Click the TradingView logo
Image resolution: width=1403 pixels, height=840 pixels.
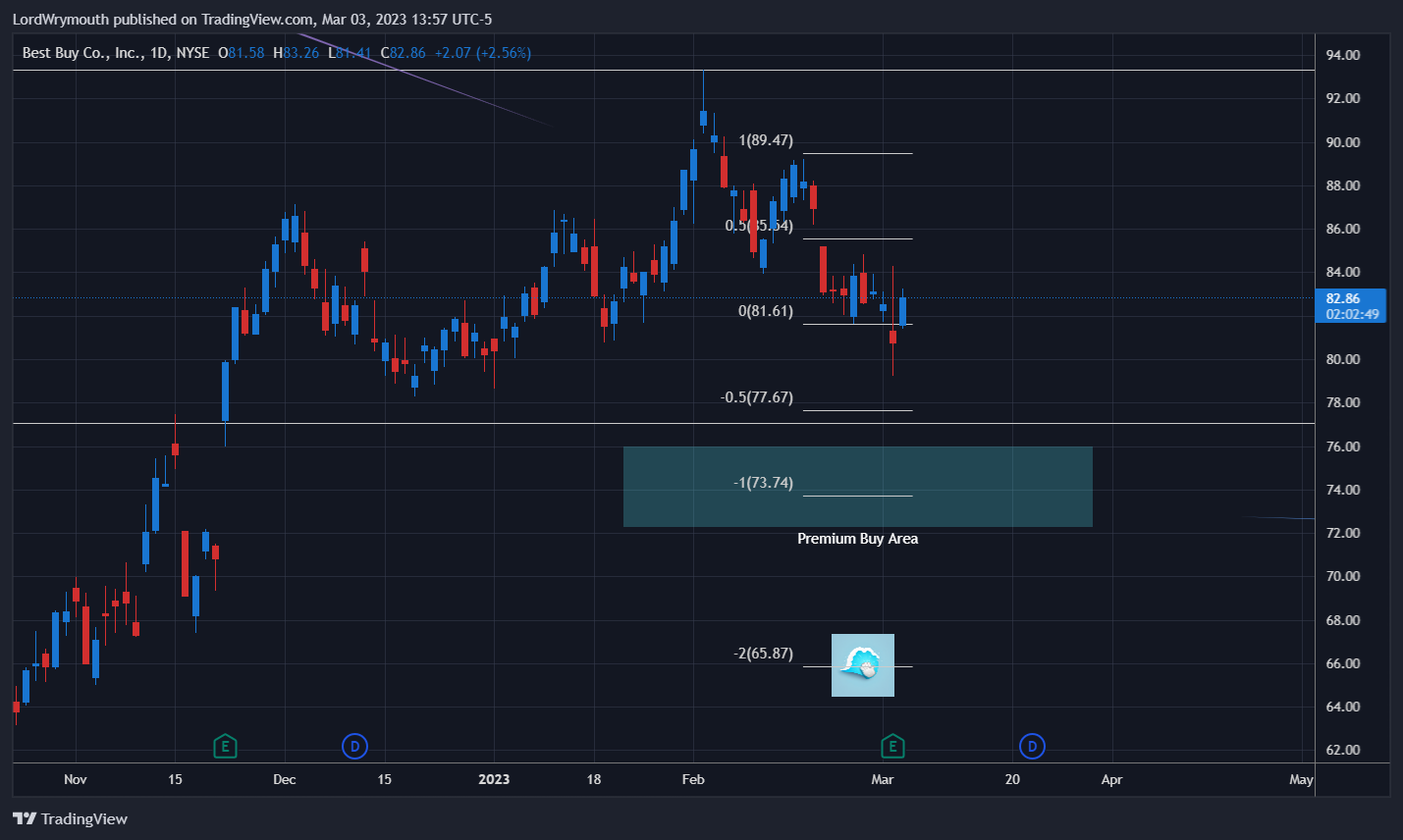(70, 818)
